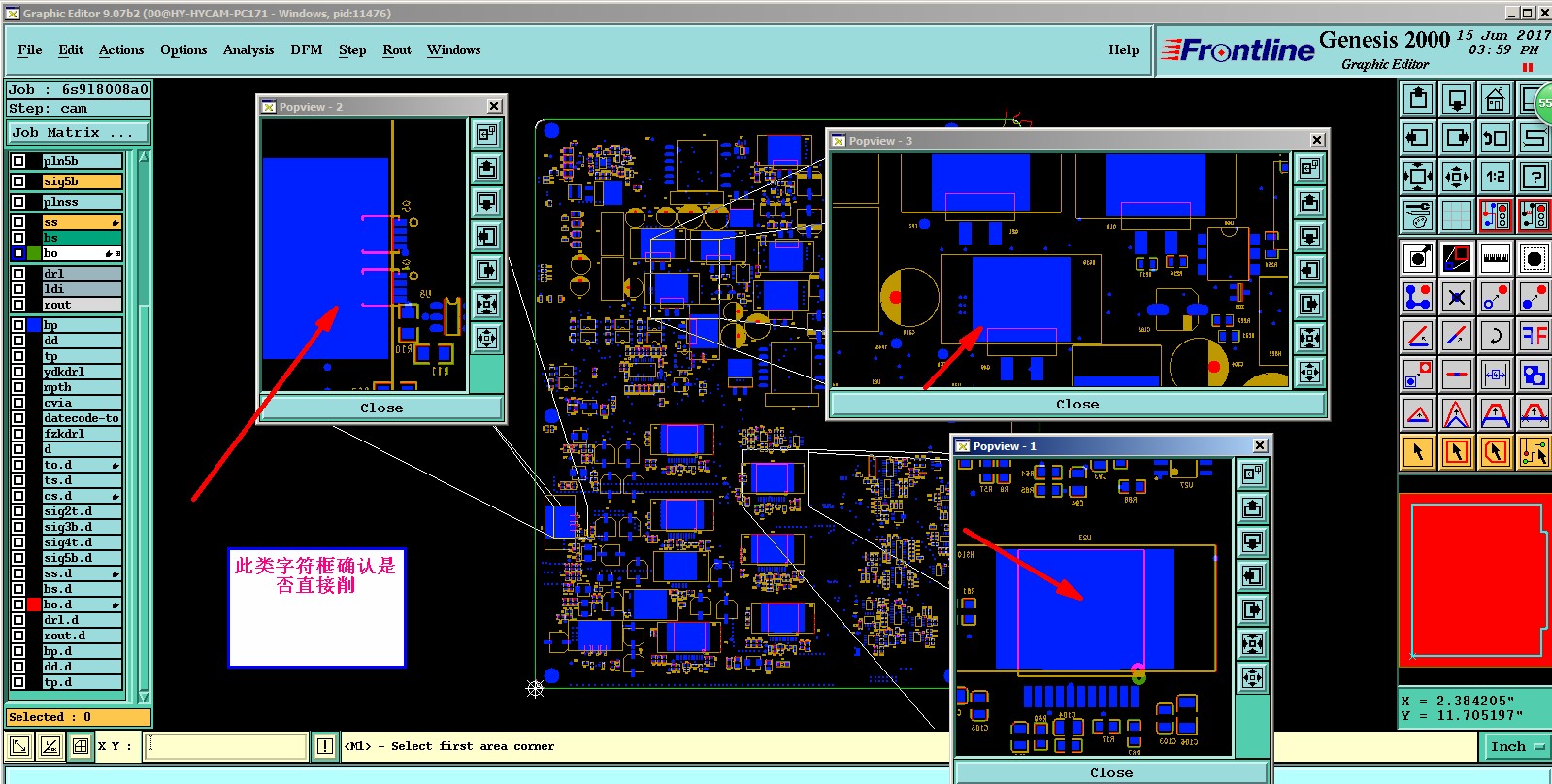
Task: Click the green color swatch of bo layer
Action: coord(34,253)
